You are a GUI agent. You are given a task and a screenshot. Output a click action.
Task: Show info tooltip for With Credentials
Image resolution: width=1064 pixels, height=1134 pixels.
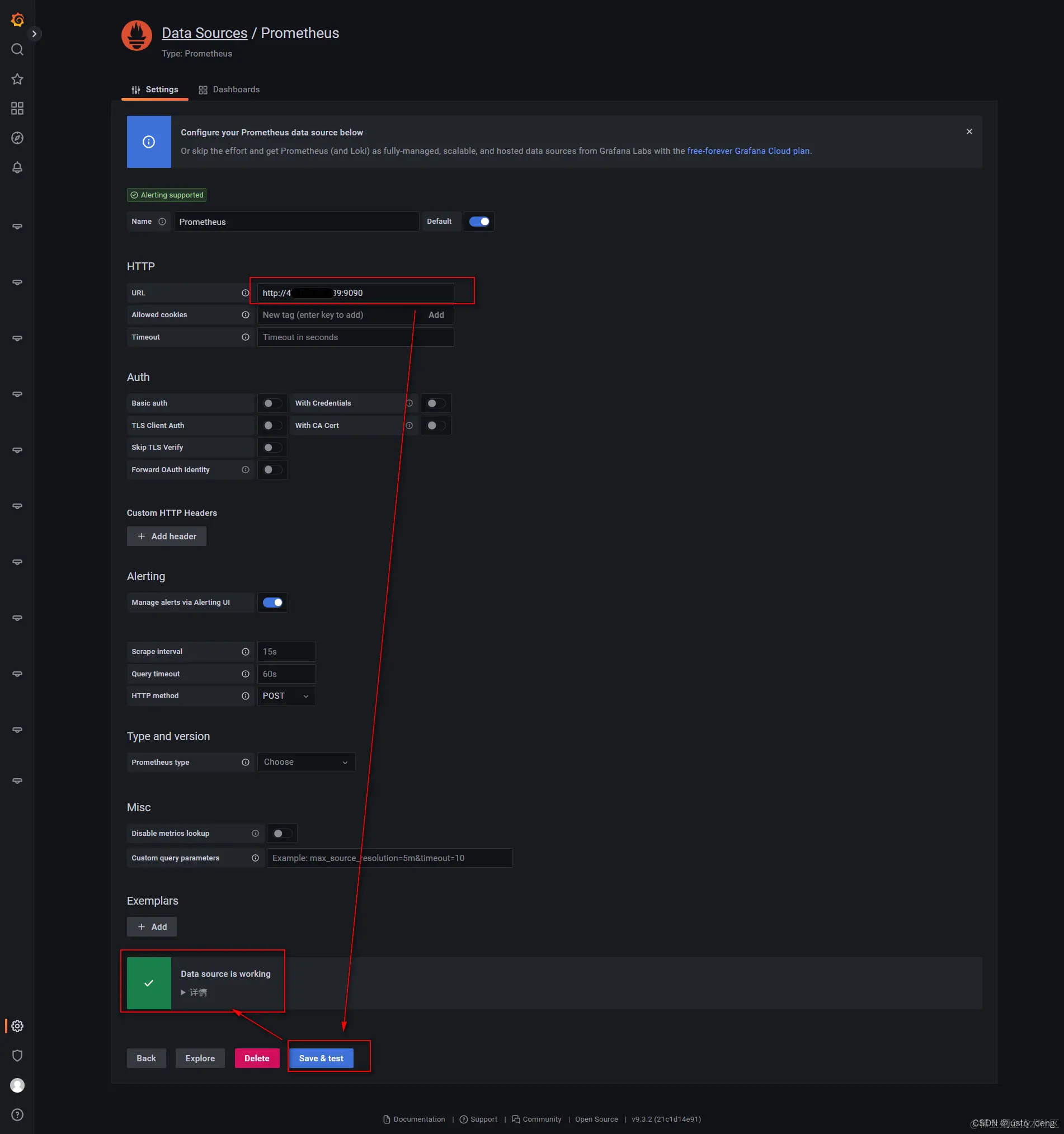pos(409,403)
